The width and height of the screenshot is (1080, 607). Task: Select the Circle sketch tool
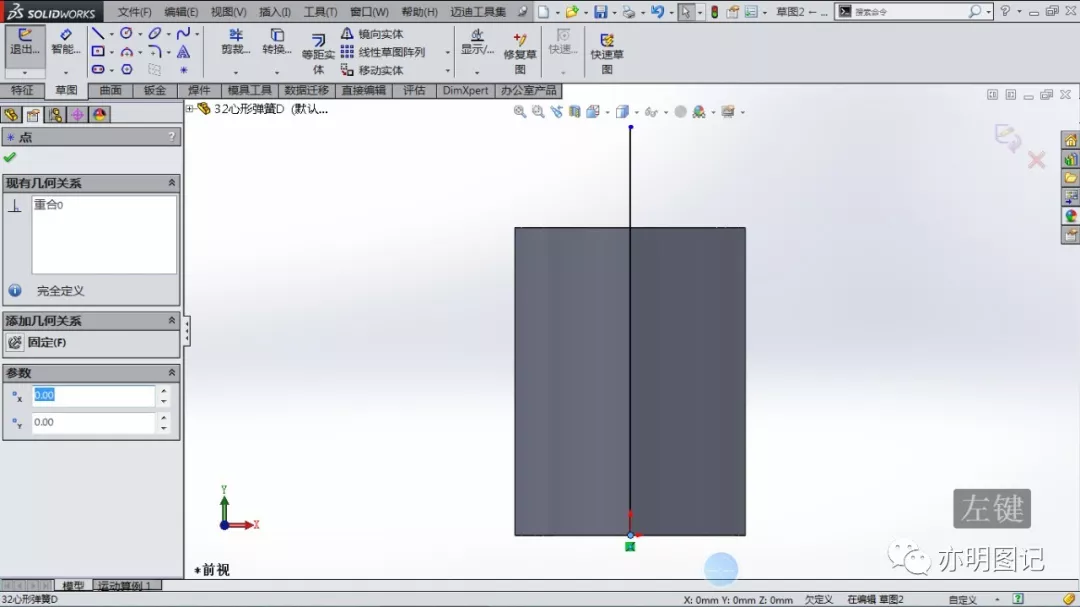pyautogui.click(x=126, y=33)
